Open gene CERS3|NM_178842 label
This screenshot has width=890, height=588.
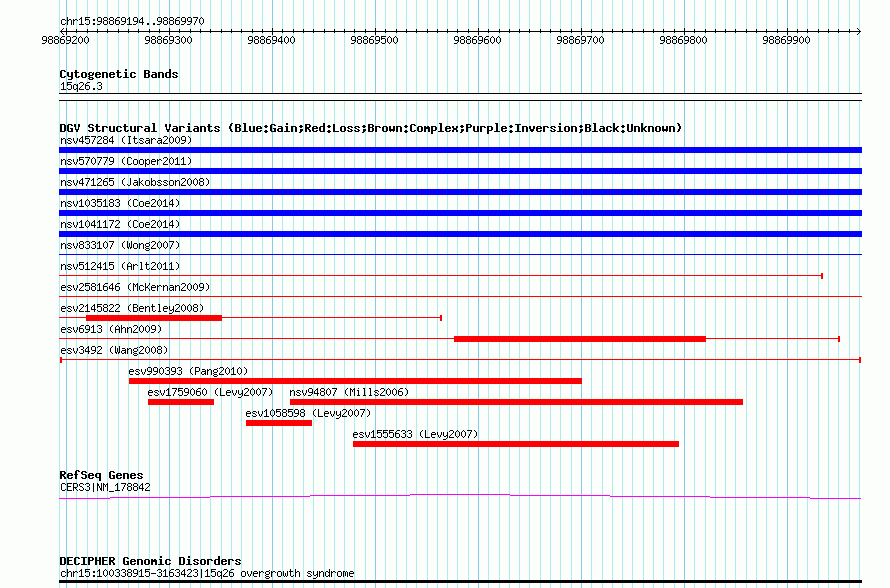106,488
